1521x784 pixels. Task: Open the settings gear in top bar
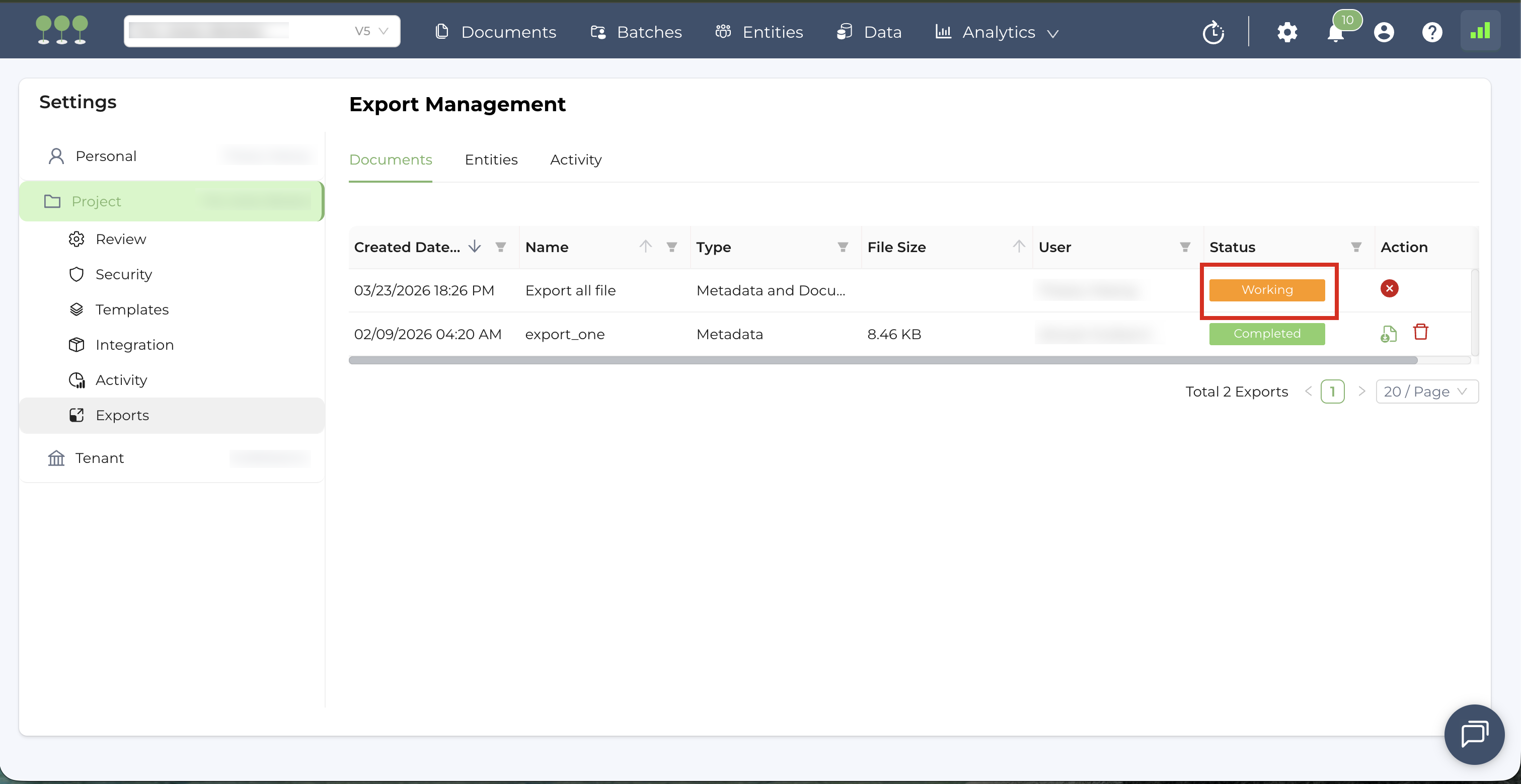pyautogui.click(x=1286, y=33)
